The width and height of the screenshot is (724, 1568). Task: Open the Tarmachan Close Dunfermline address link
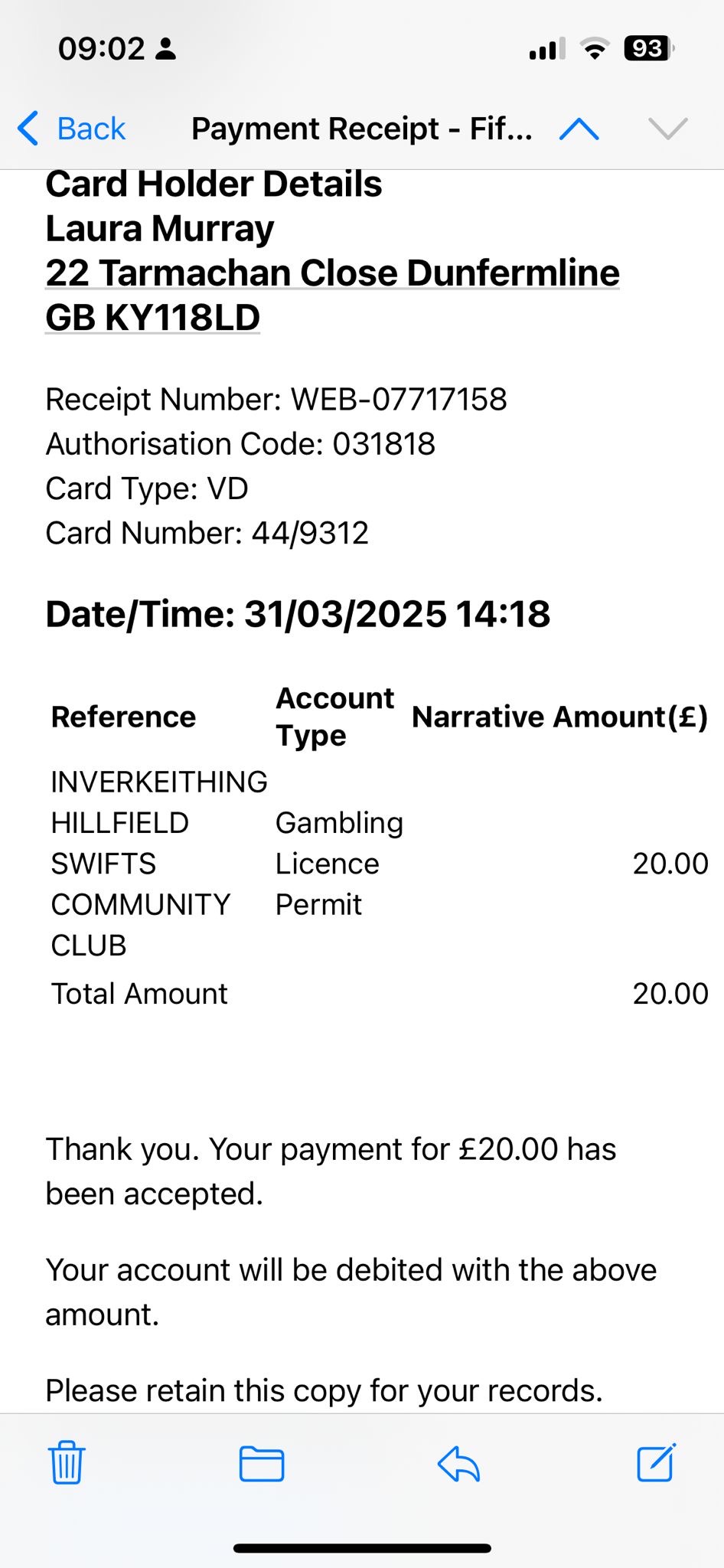click(332, 273)
